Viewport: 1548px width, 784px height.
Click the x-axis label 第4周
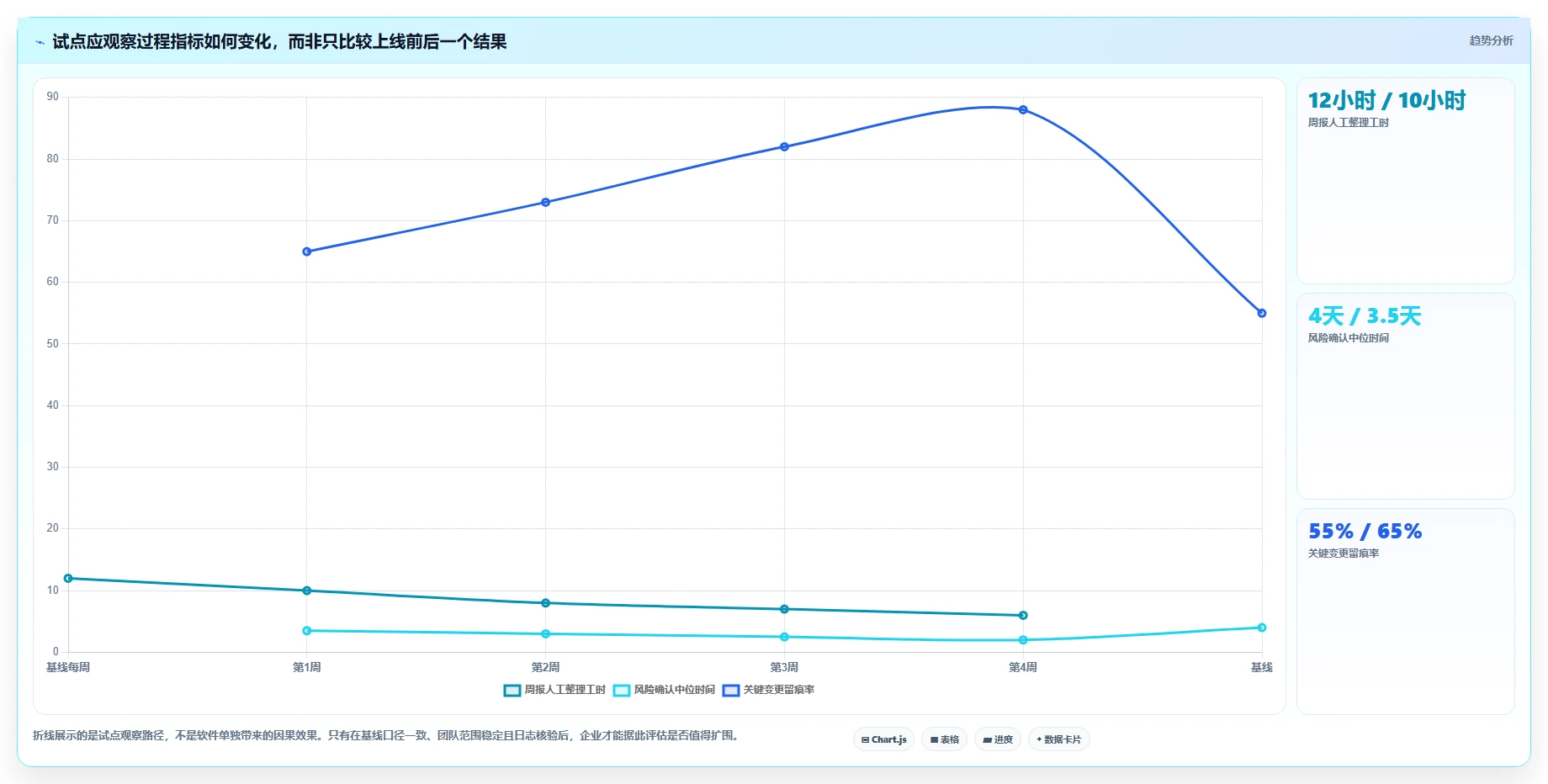(x=1023, y=667)
